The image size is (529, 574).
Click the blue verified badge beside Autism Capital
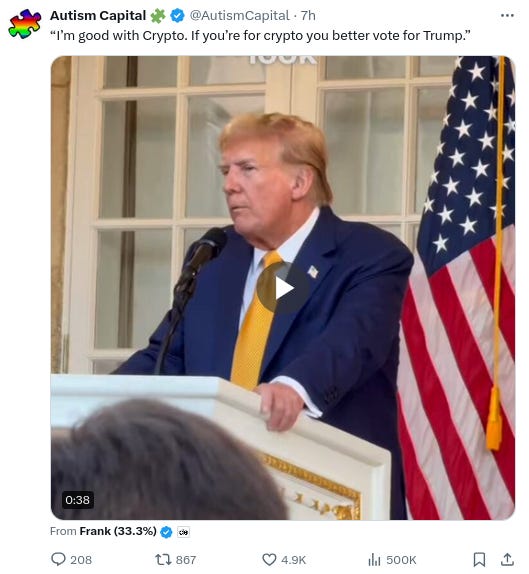point(177,16)
